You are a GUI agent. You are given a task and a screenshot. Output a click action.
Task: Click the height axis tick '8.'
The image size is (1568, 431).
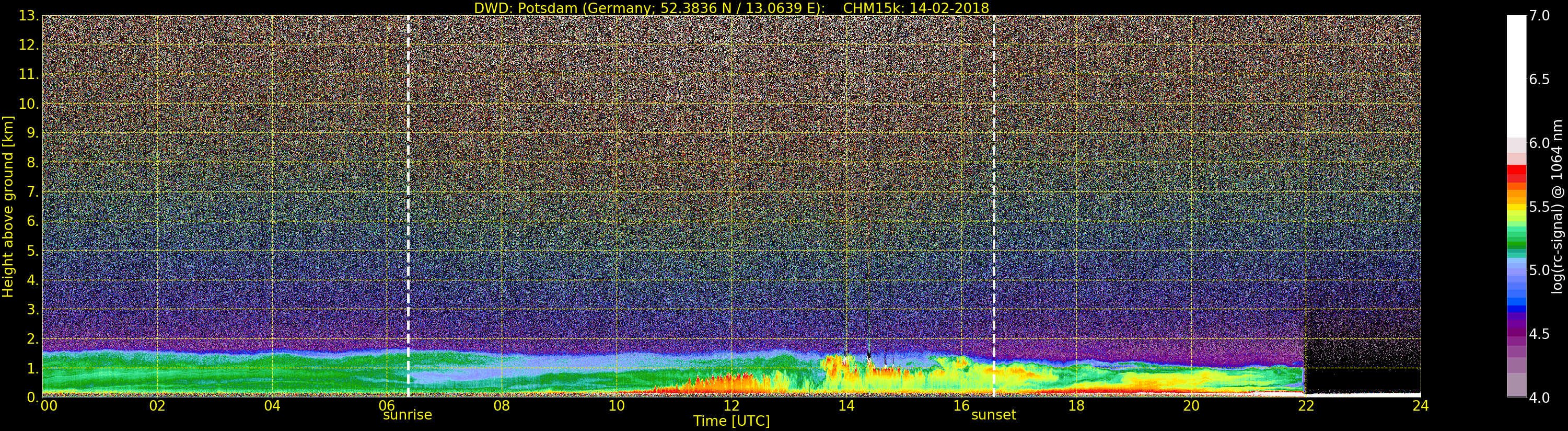click(x=33, y=163)
